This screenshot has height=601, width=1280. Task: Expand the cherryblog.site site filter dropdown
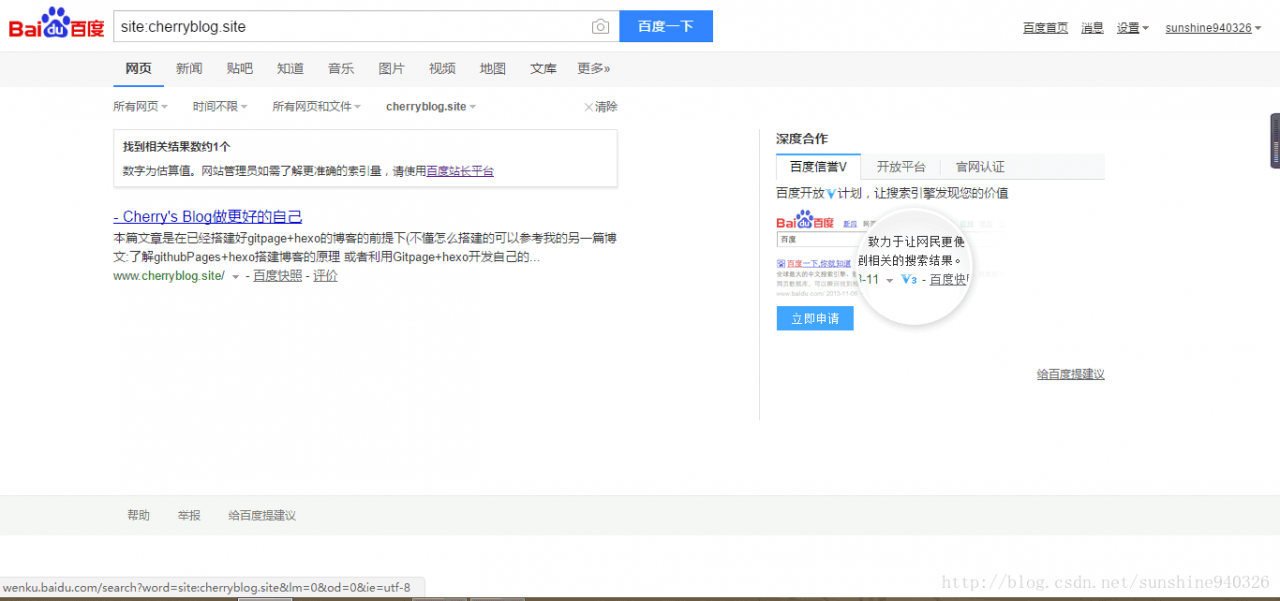[x=431, y=107]
